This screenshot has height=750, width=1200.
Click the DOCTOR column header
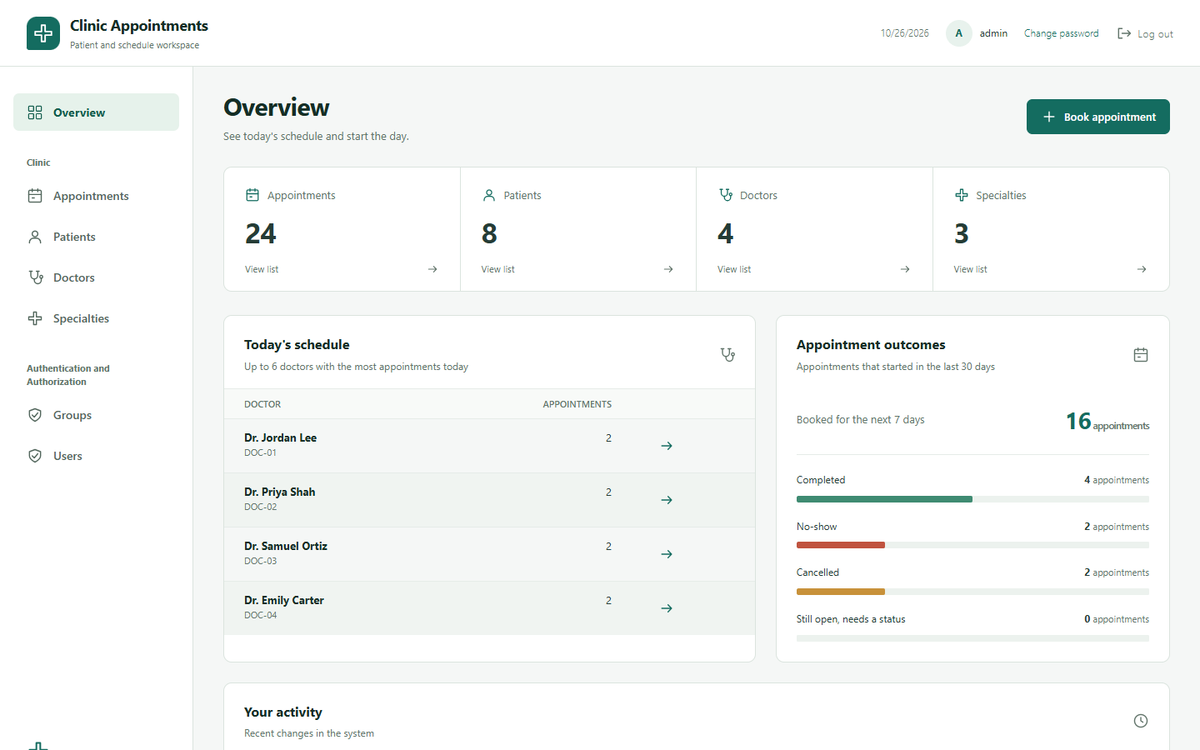tap(262, 404)
